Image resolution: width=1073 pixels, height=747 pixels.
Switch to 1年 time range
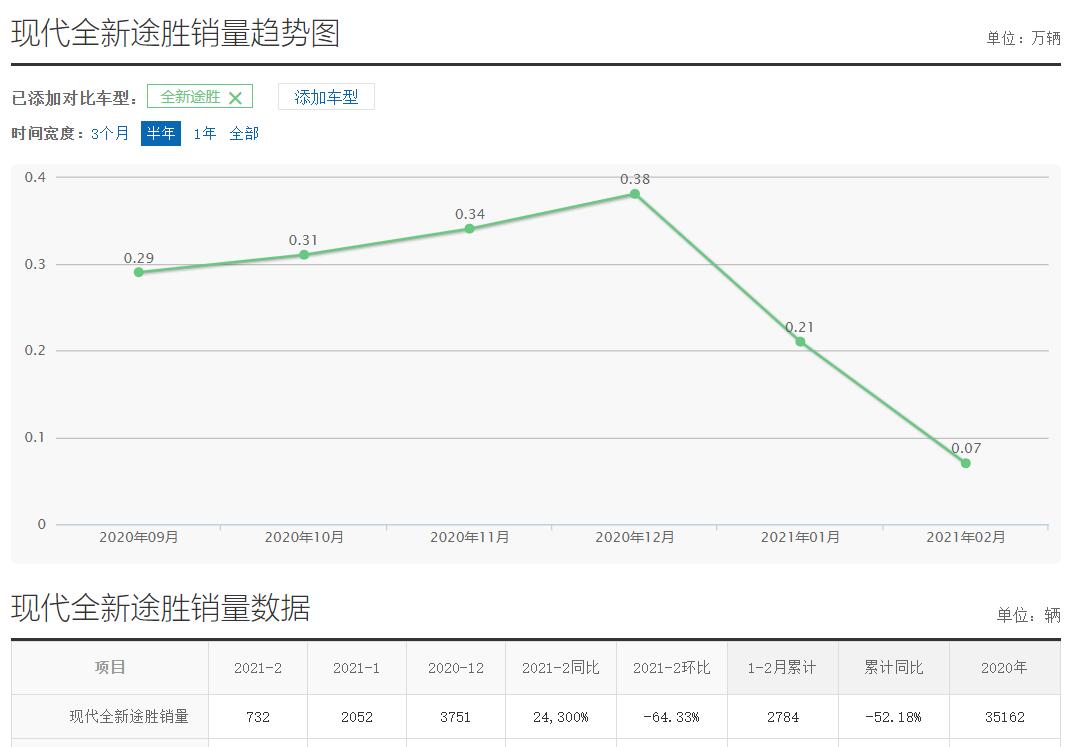pyautogui.click(x=205, y=133)
